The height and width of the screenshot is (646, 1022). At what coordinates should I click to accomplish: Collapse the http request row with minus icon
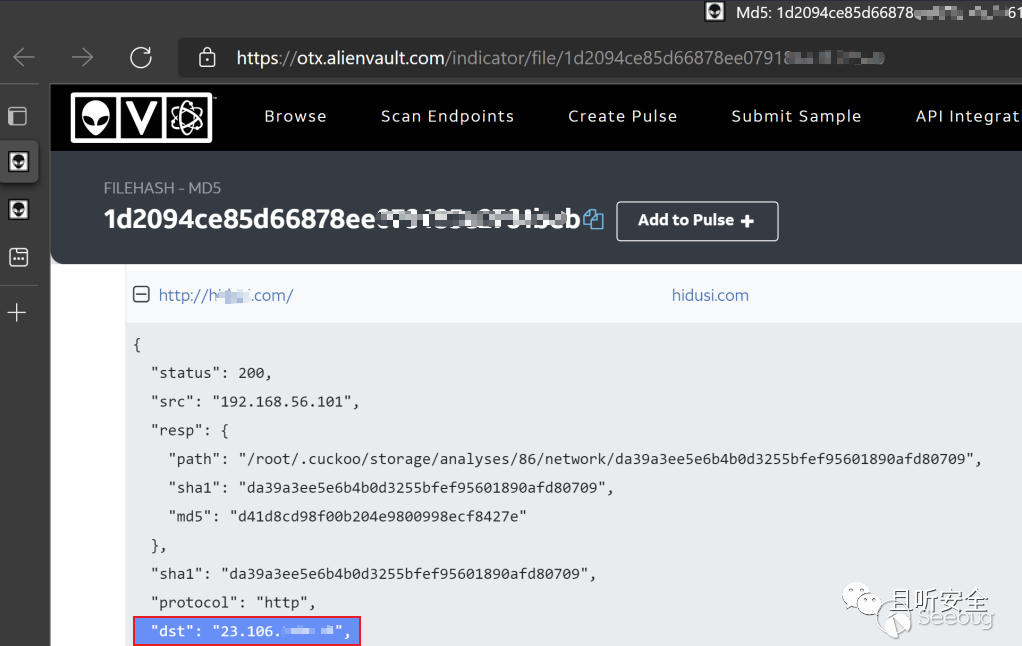pos(141,295)
